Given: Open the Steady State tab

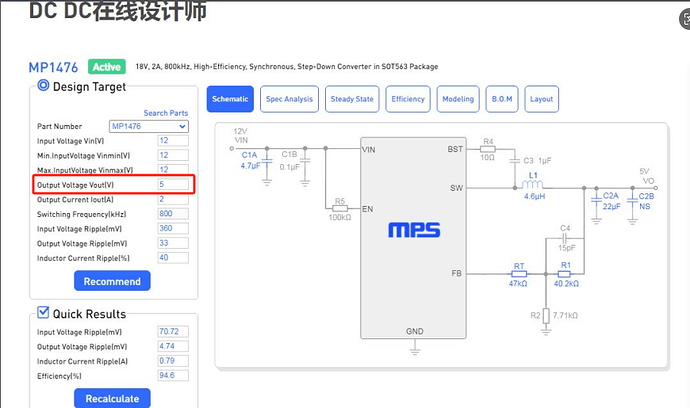Looking at the screenshot, I should (352, 99).
